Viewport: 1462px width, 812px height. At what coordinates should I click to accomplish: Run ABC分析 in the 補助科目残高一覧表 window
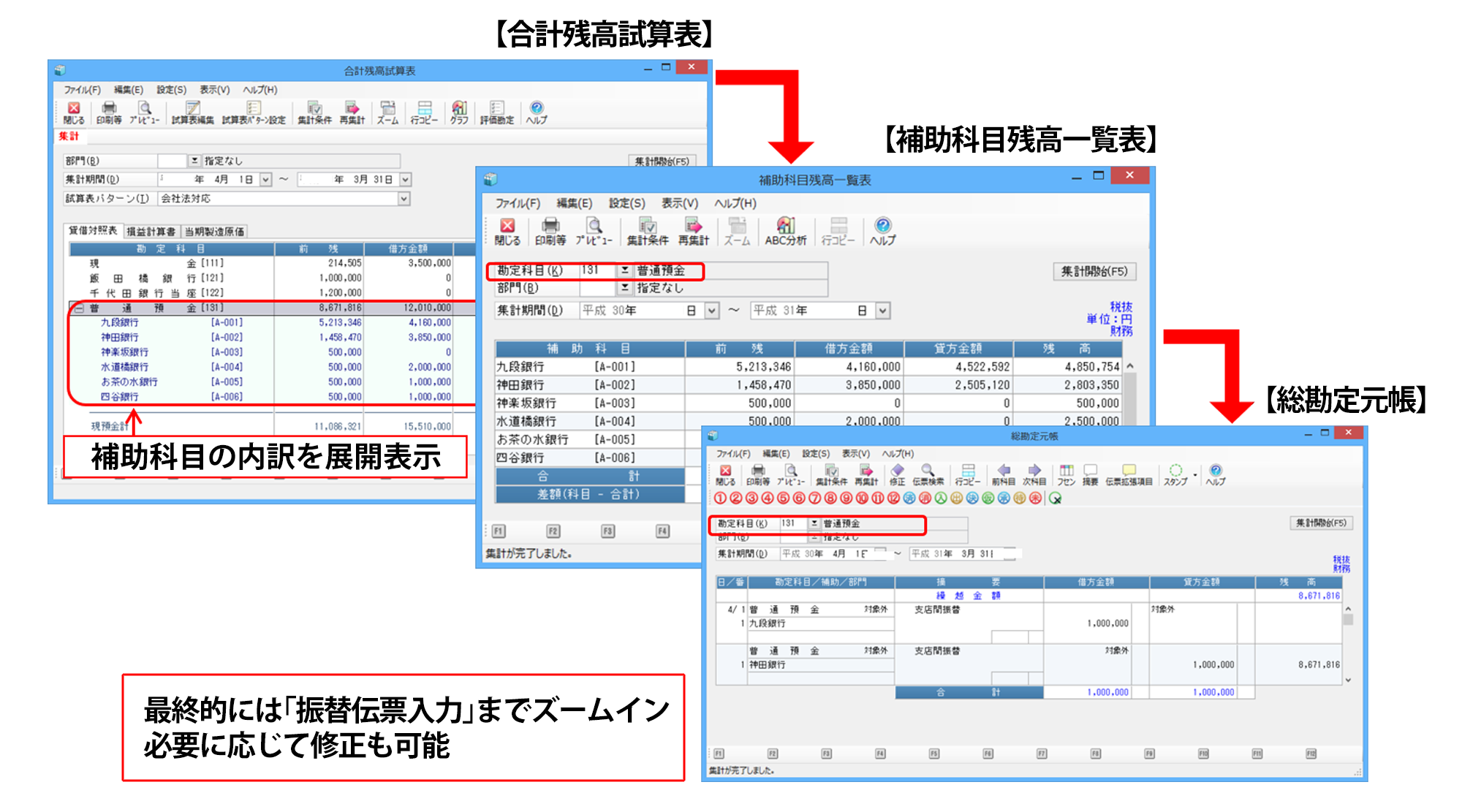pyautogui.click(x=786, y=230)
